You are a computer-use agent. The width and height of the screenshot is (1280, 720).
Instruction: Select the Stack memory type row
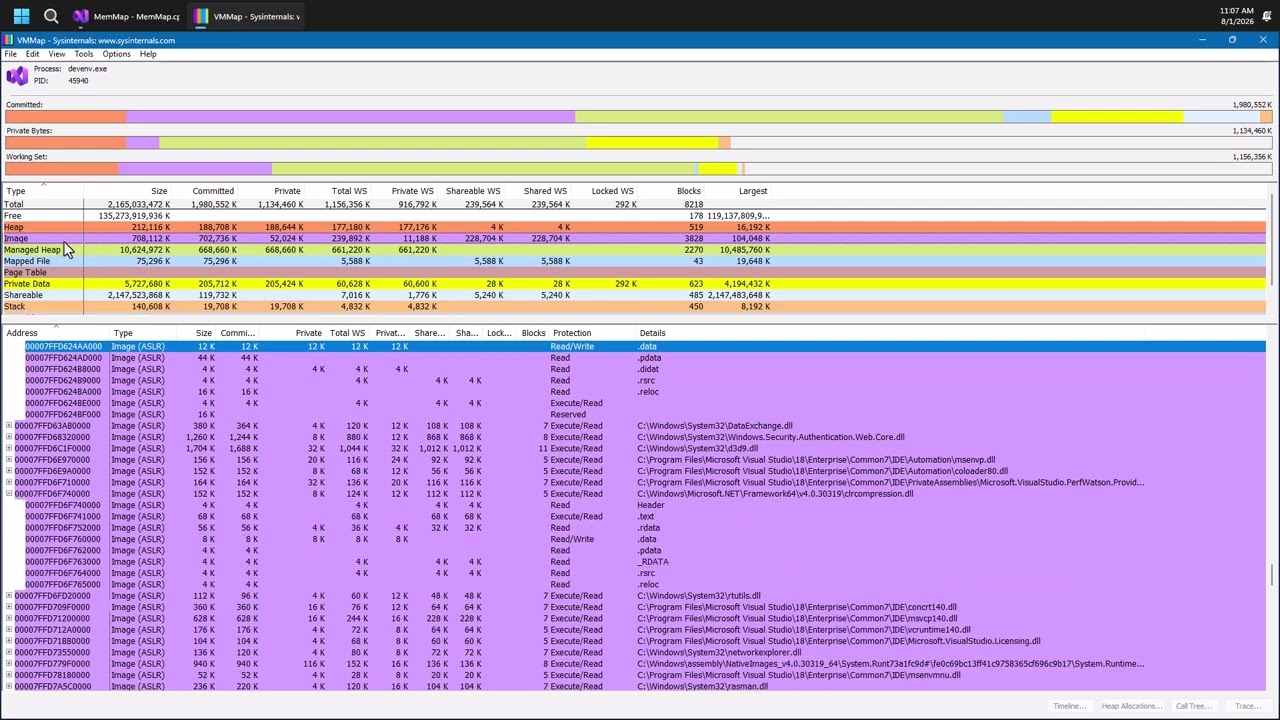pyautogui.click(x=635, y=307)
